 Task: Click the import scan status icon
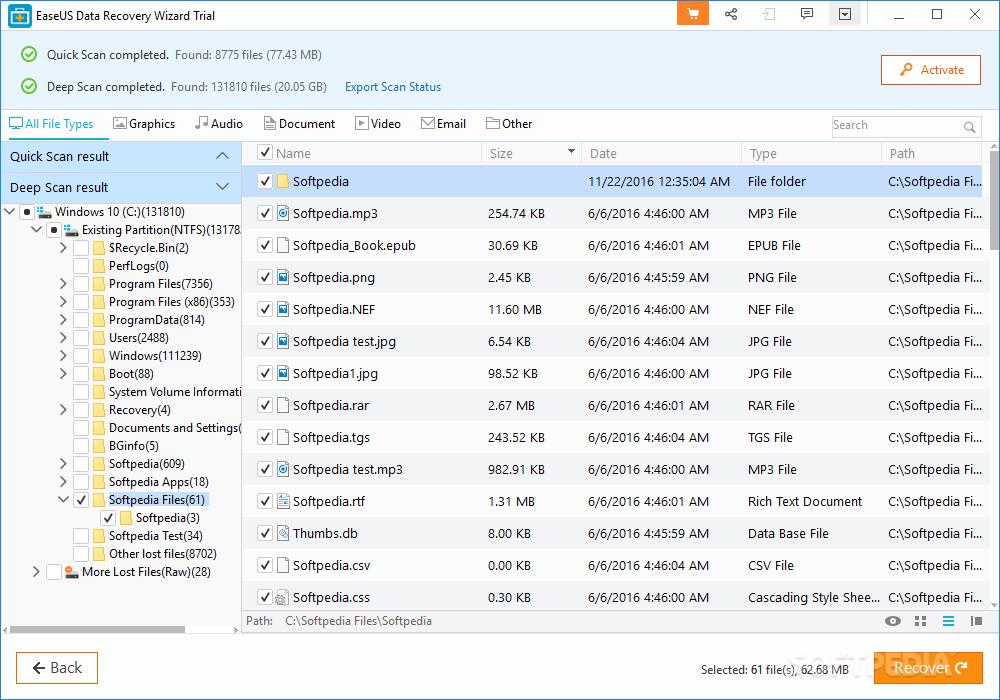tap(769, 14)
